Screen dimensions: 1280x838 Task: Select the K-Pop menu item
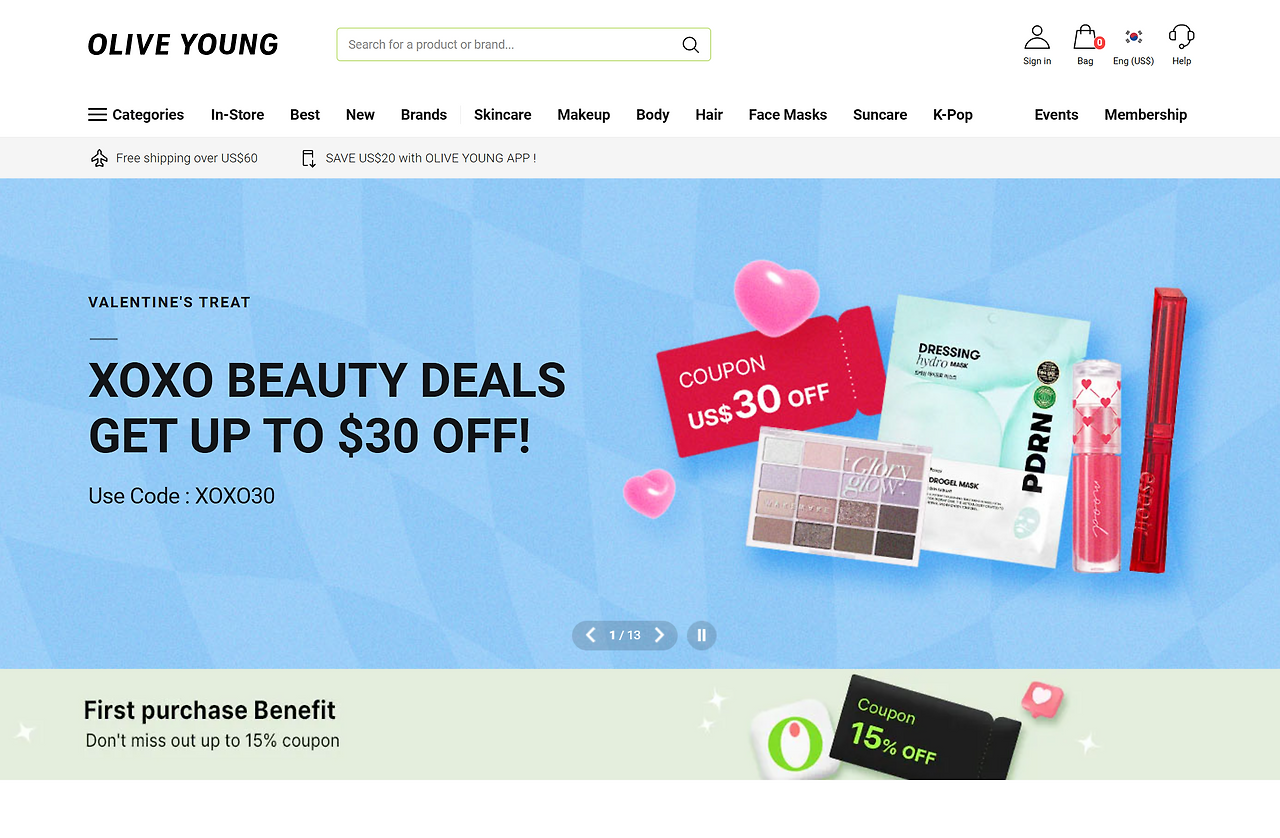coord(953,115)
